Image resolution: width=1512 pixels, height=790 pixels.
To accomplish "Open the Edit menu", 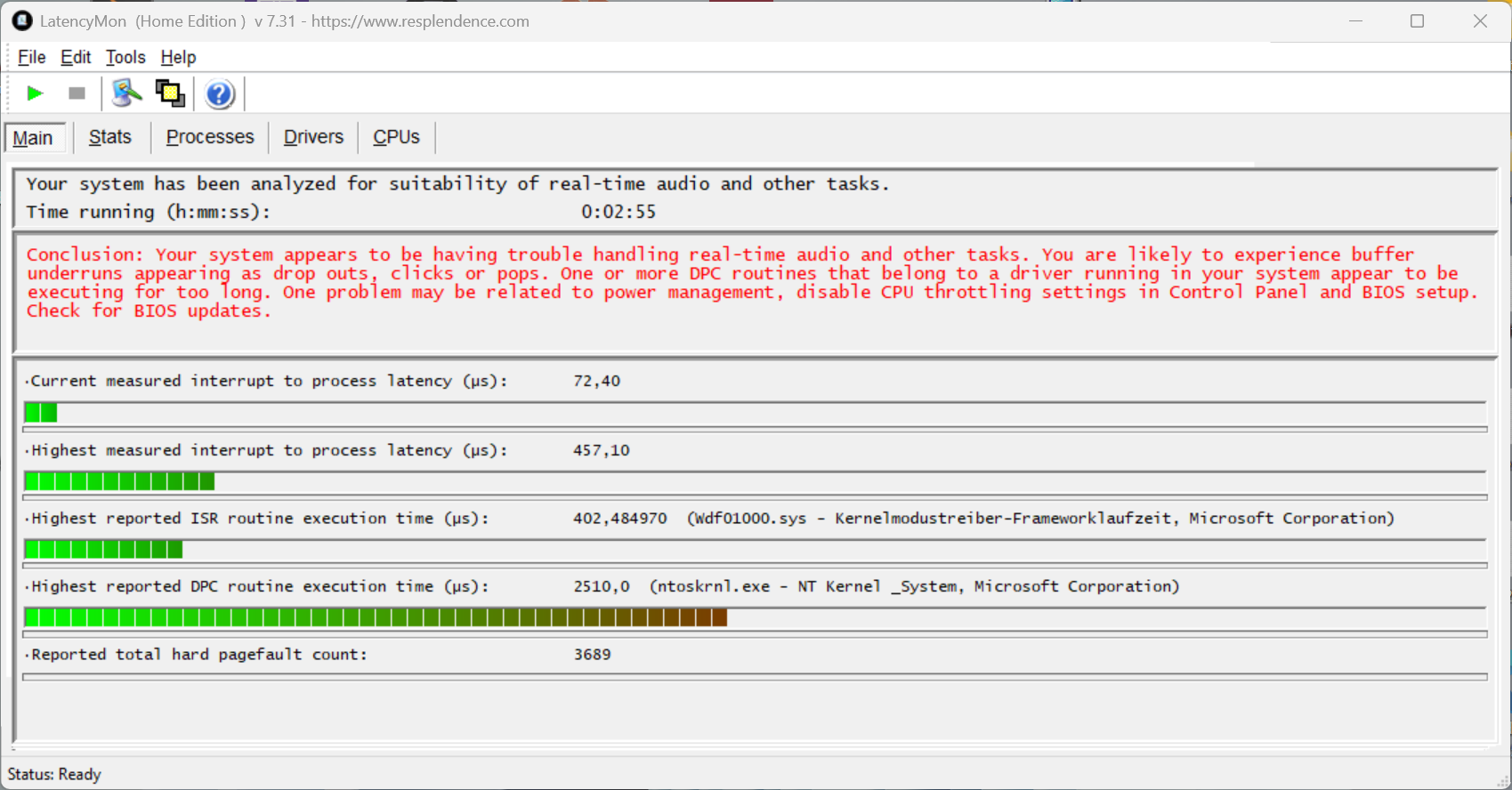I will (x=76, y=57).
